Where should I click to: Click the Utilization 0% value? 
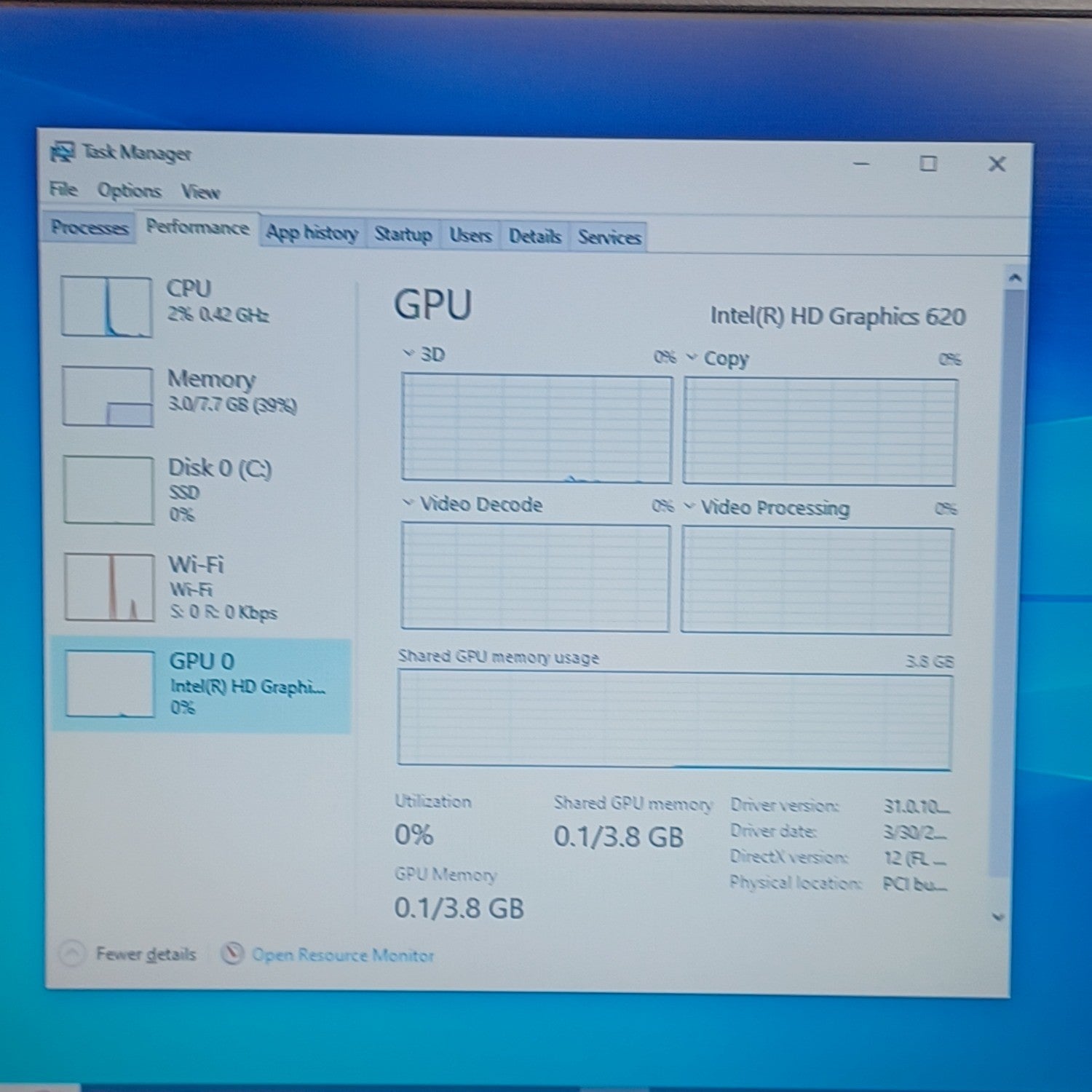pyautogui.click(x=414, y=834)
